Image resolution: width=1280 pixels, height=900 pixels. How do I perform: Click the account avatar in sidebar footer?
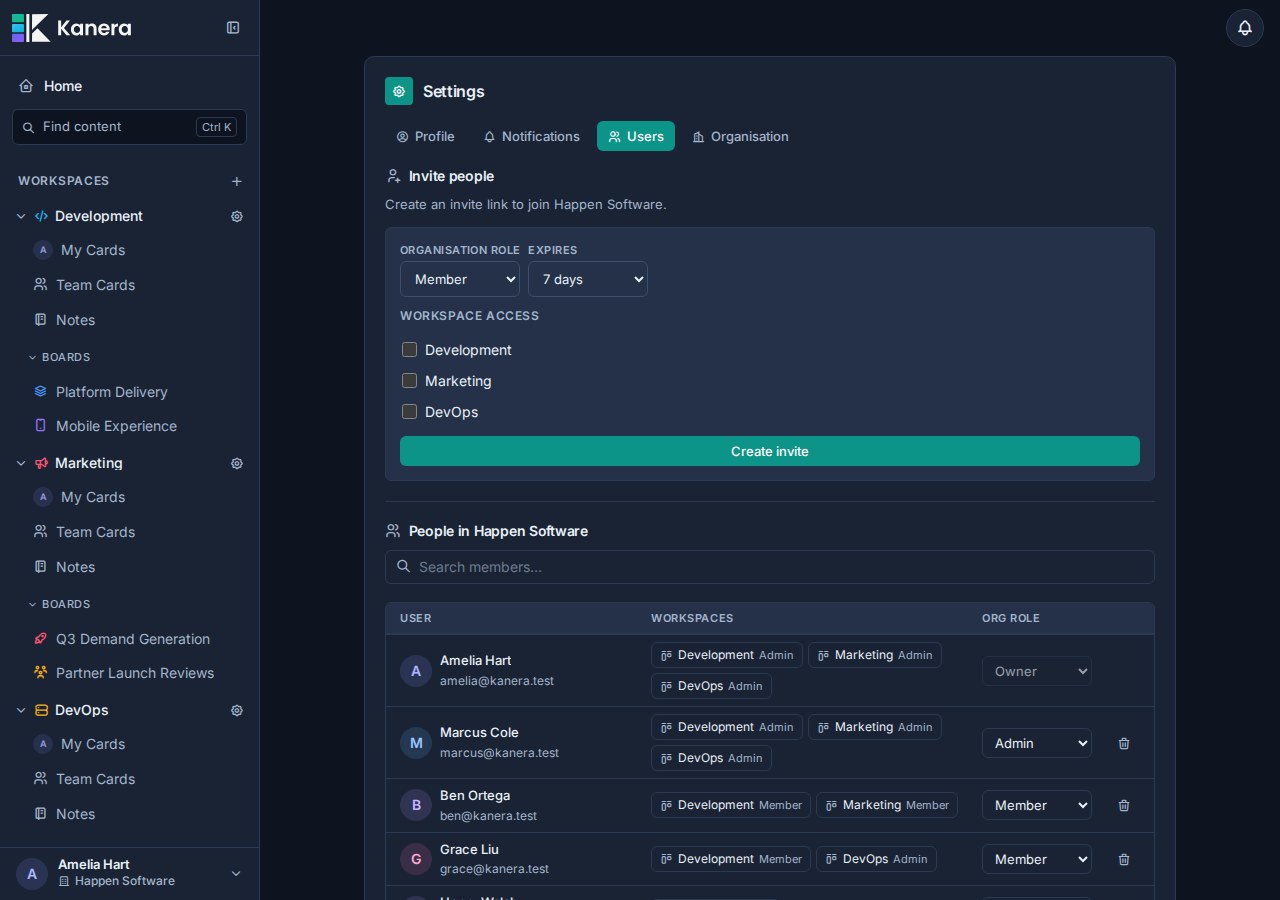tap(32, 873)
